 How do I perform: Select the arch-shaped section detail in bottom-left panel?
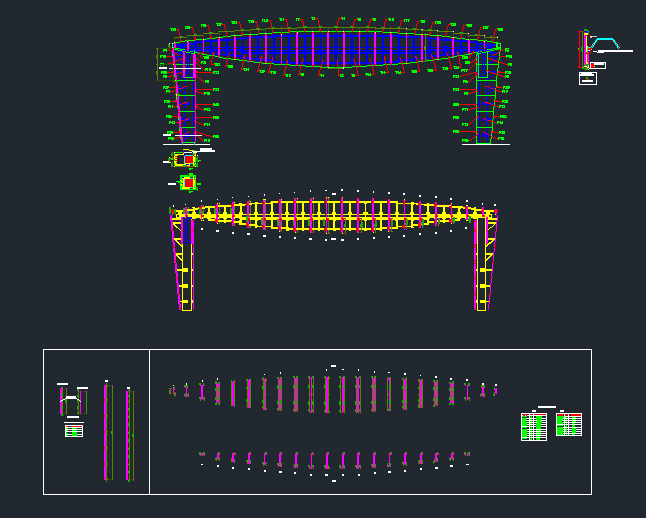tap(71, 403)
